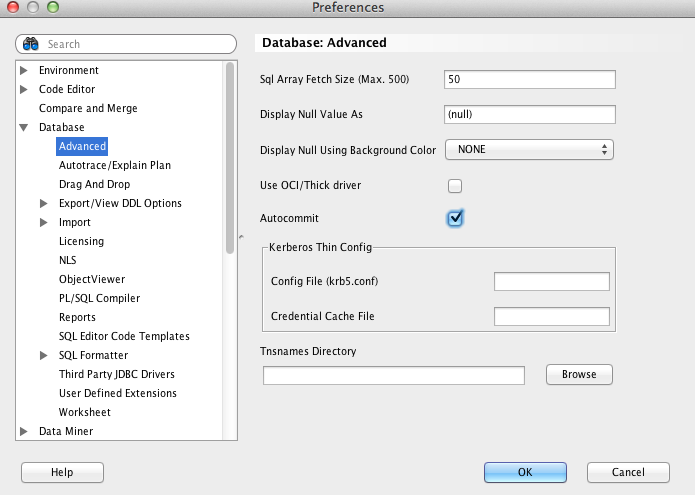
Task: Open the PL/SQL Compiler preferences
Action: 99,299
